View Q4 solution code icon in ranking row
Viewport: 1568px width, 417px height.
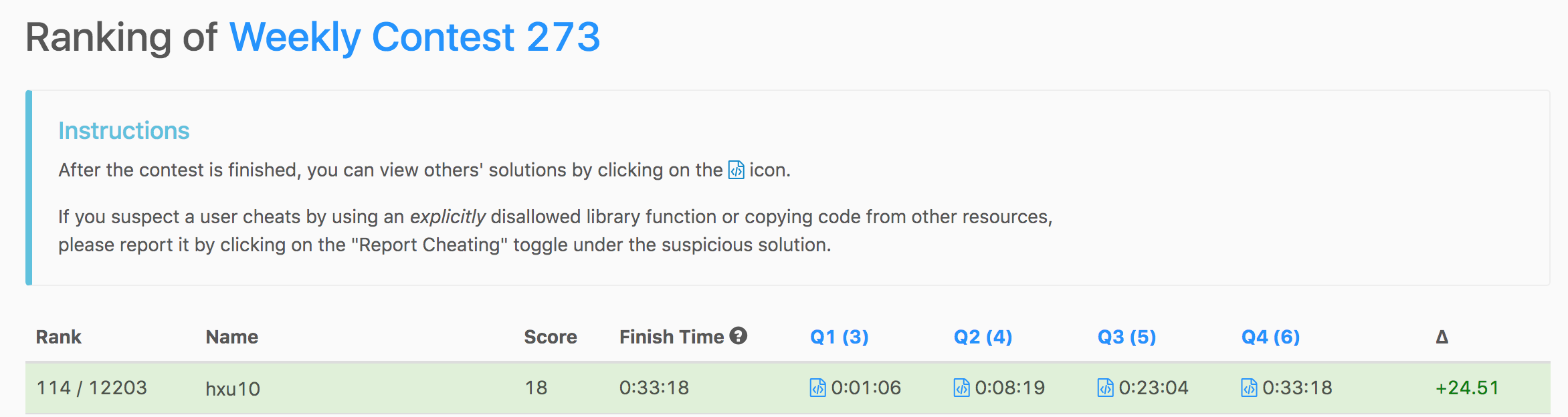pyautogui.click(x=1249, y=388)
